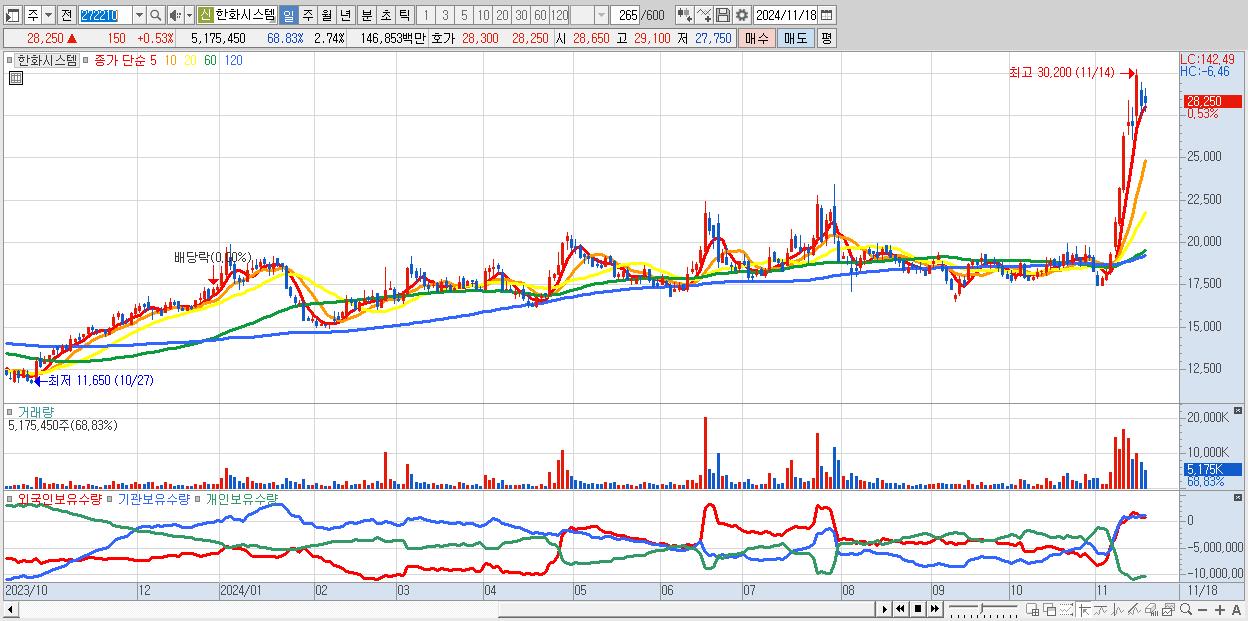Click the green 신 badge icon
Image resolution: width=1248 pixels, height=621 pixels.
[x=205, y=15]
